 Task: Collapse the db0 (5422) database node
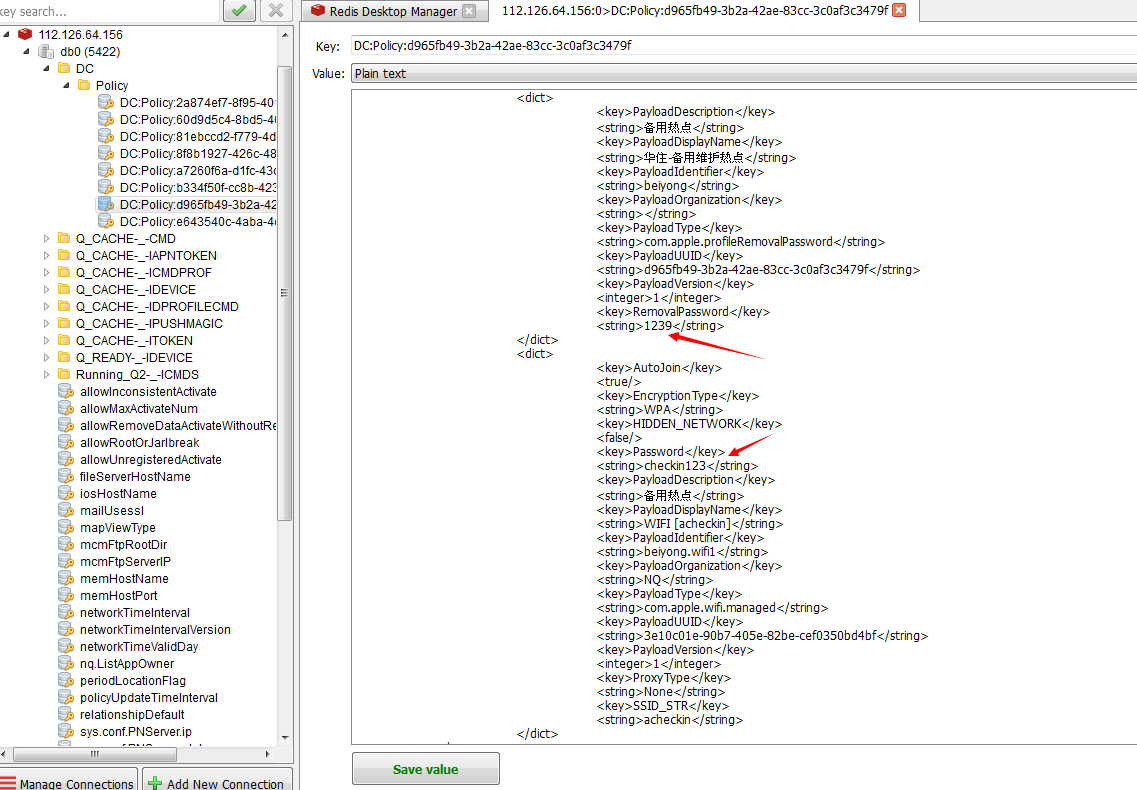(26, 52)
